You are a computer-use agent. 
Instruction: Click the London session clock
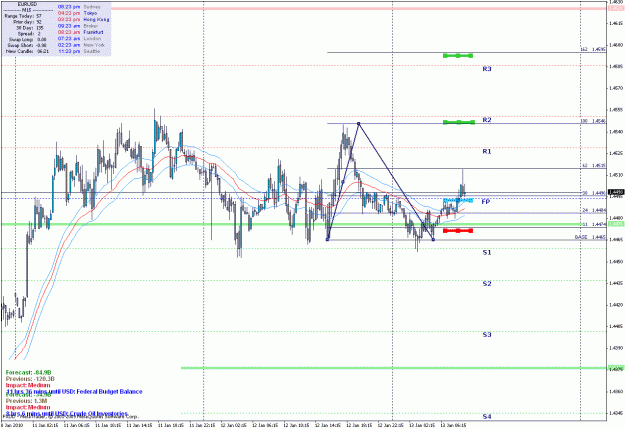tap(79, 39)
